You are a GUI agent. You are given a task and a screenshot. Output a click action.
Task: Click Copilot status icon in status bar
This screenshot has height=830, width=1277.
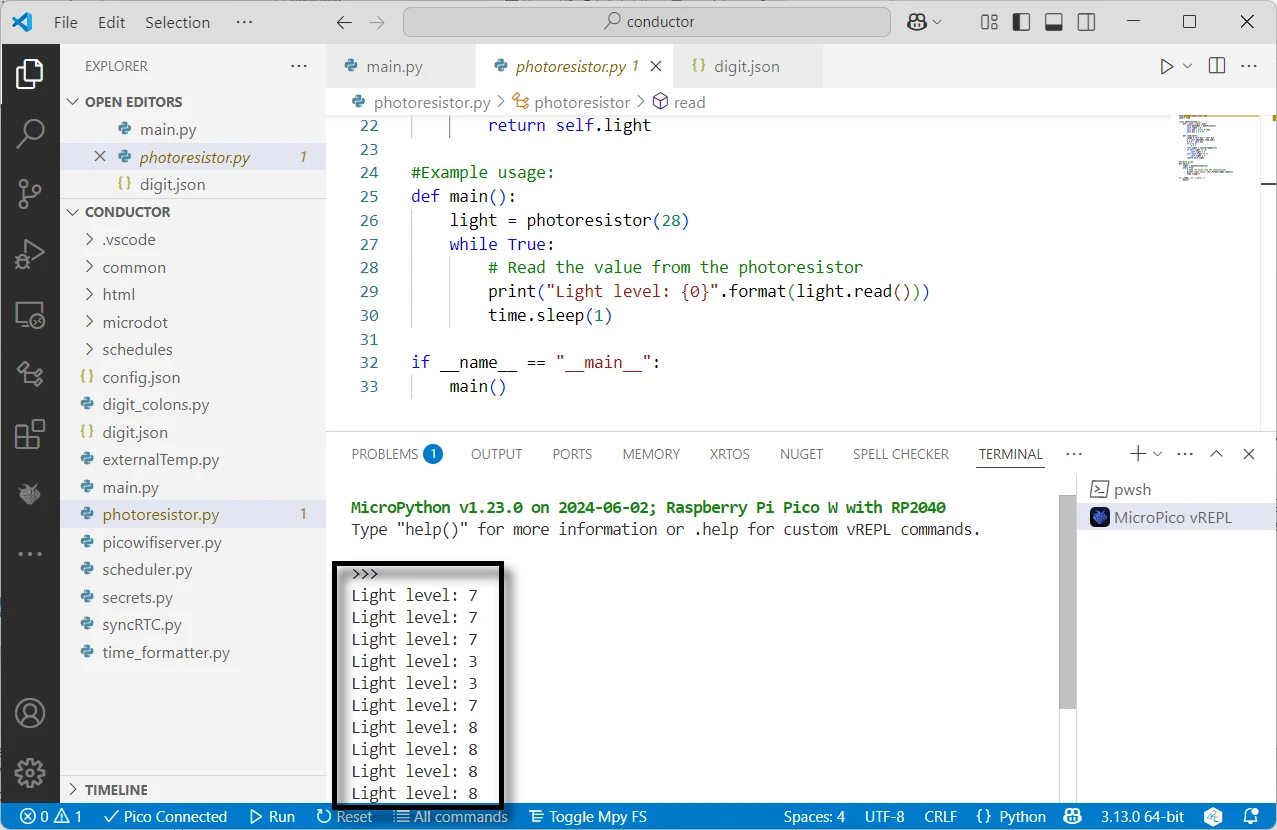(x=1072, y=816)
